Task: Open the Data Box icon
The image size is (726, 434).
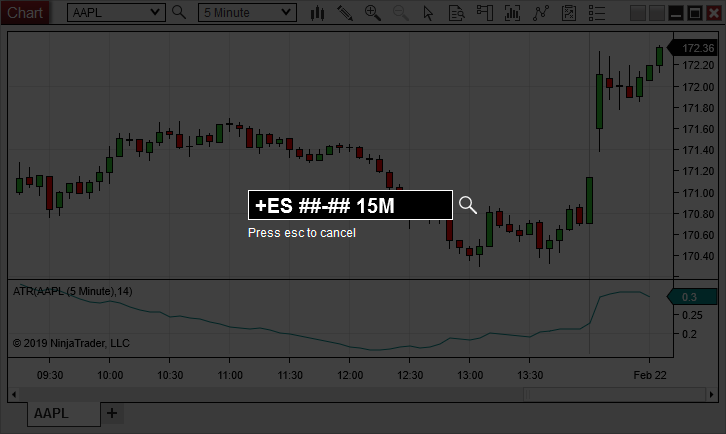Action: [457, 12]
